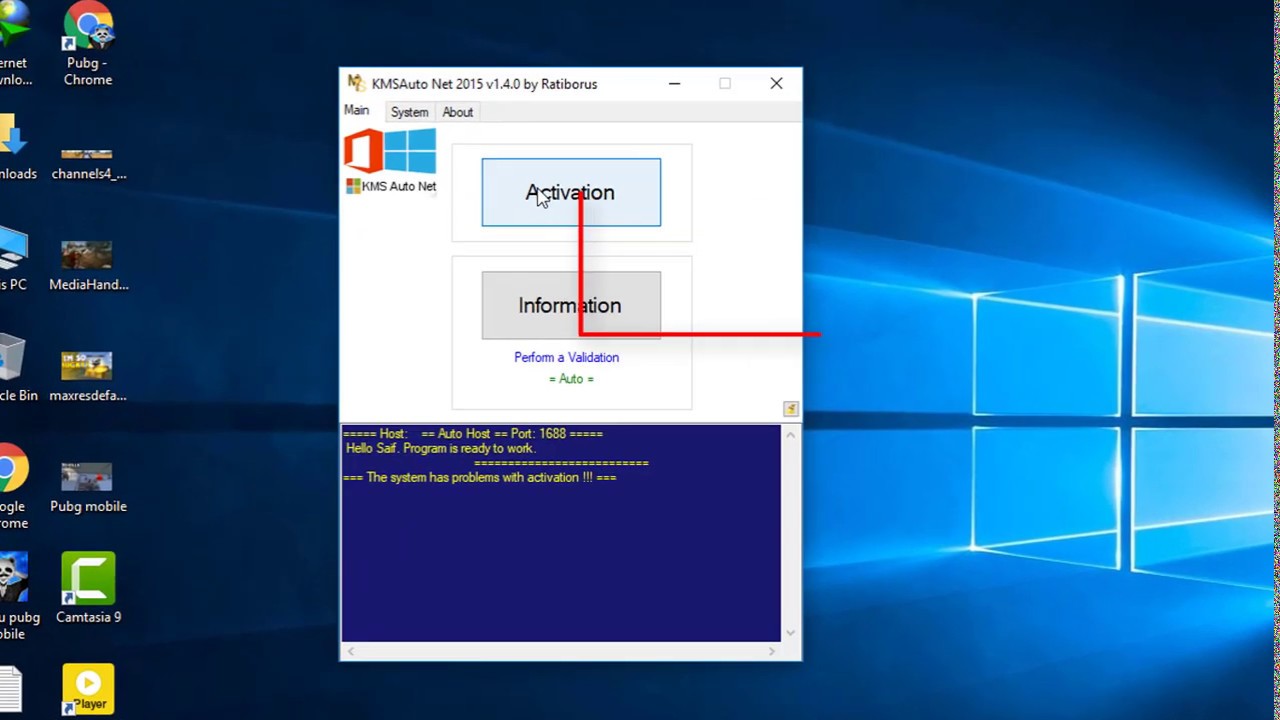Viewport: 1280px width, 720px height.
Task: Open the About tab
Action: (457, 112)
